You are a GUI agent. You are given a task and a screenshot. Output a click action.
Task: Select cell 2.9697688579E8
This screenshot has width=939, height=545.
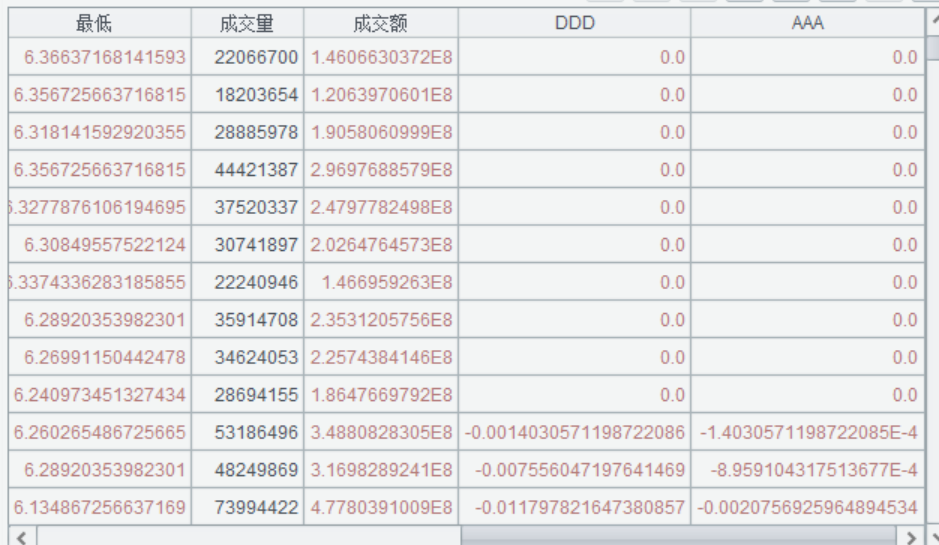tap(381, 169)
